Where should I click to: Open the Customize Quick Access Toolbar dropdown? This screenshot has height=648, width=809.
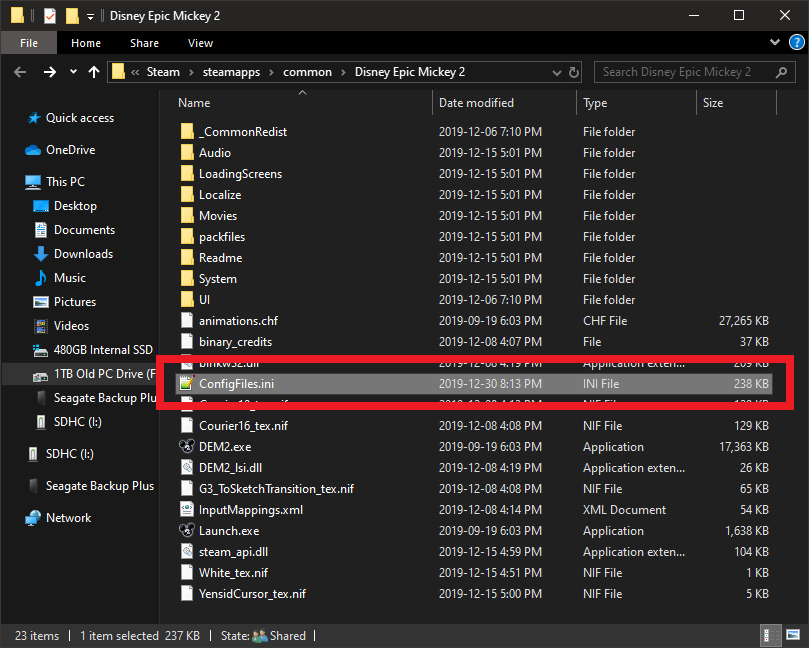click(90, 17)
